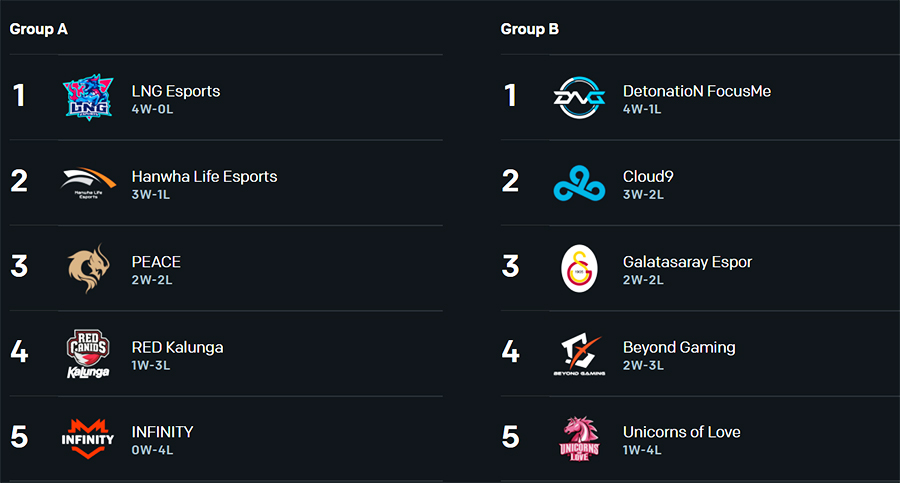This screenshot has height=483, width=900.
Task: Click the Galatasaray Espor crest logo
Action: pyautogui.click(x=579, y=268)
